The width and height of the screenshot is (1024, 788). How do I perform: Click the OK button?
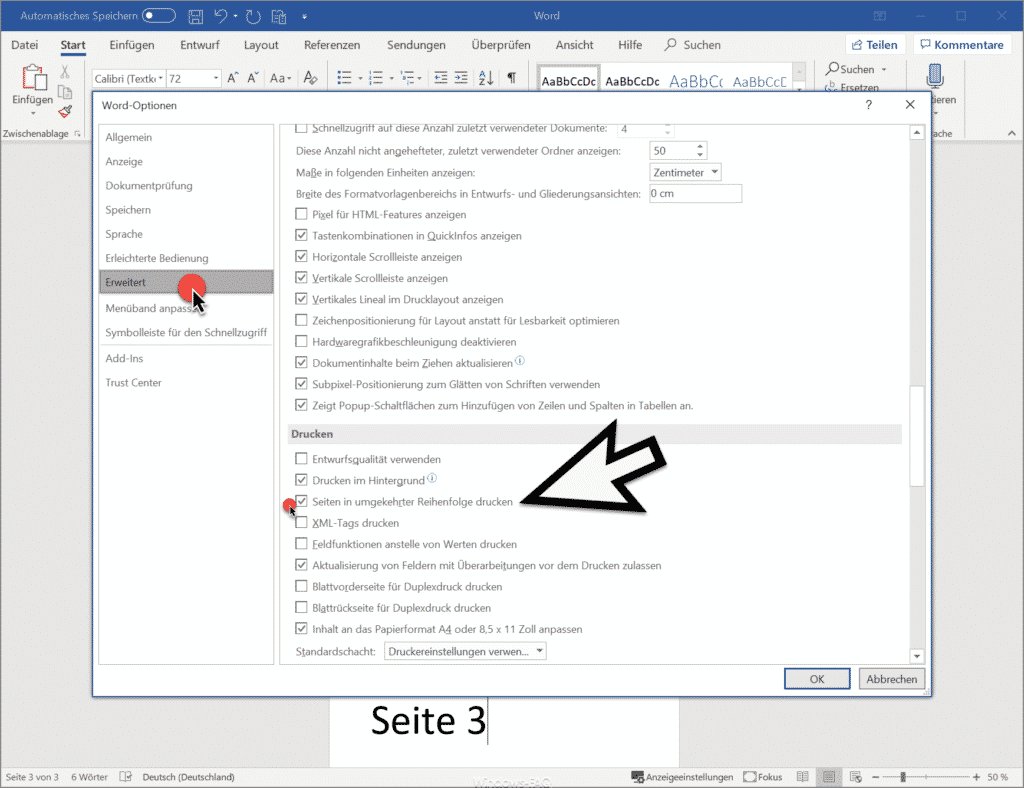click(817, 679)
